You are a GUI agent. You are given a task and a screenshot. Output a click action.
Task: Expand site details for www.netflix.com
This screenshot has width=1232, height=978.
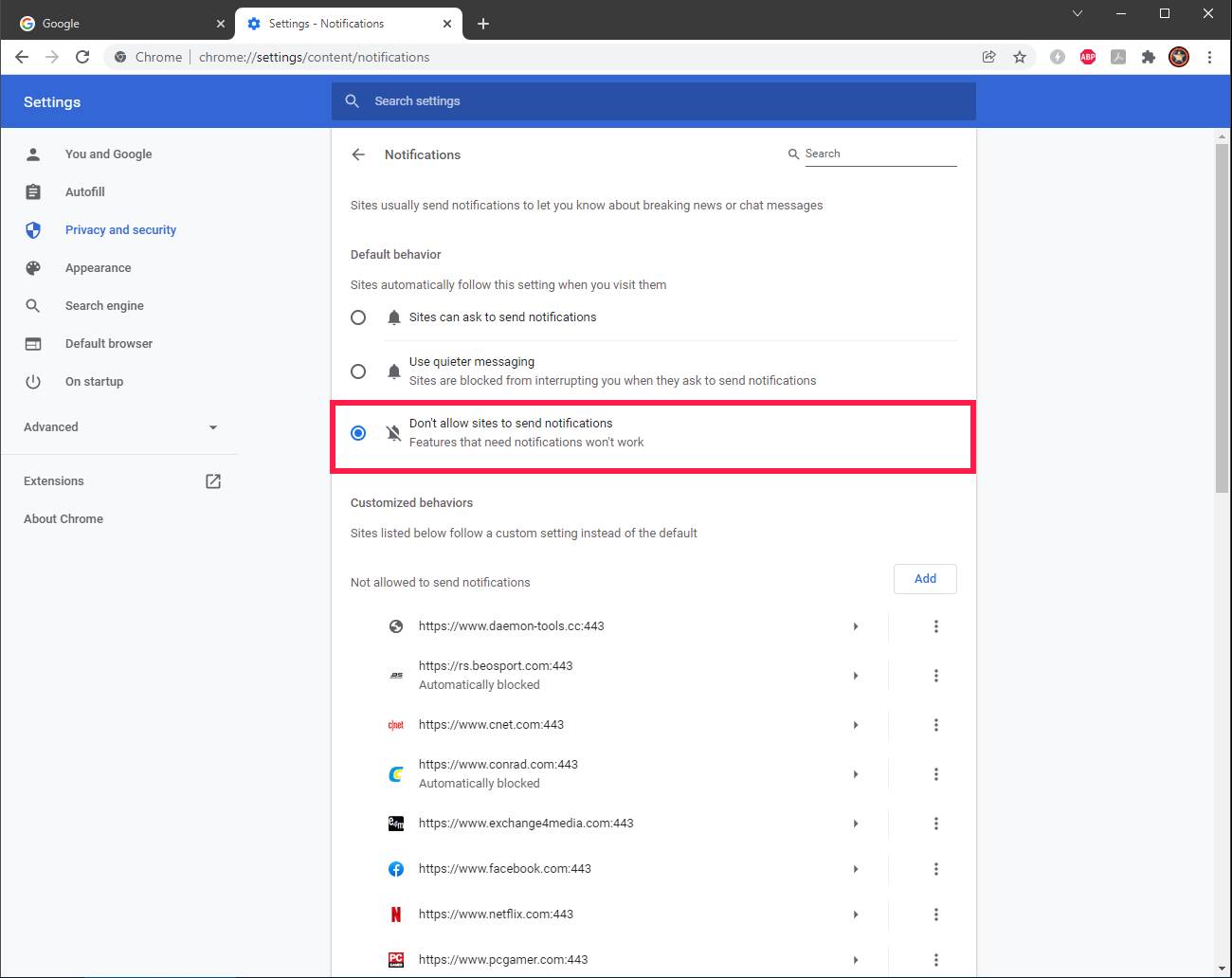tap(855, 915)
